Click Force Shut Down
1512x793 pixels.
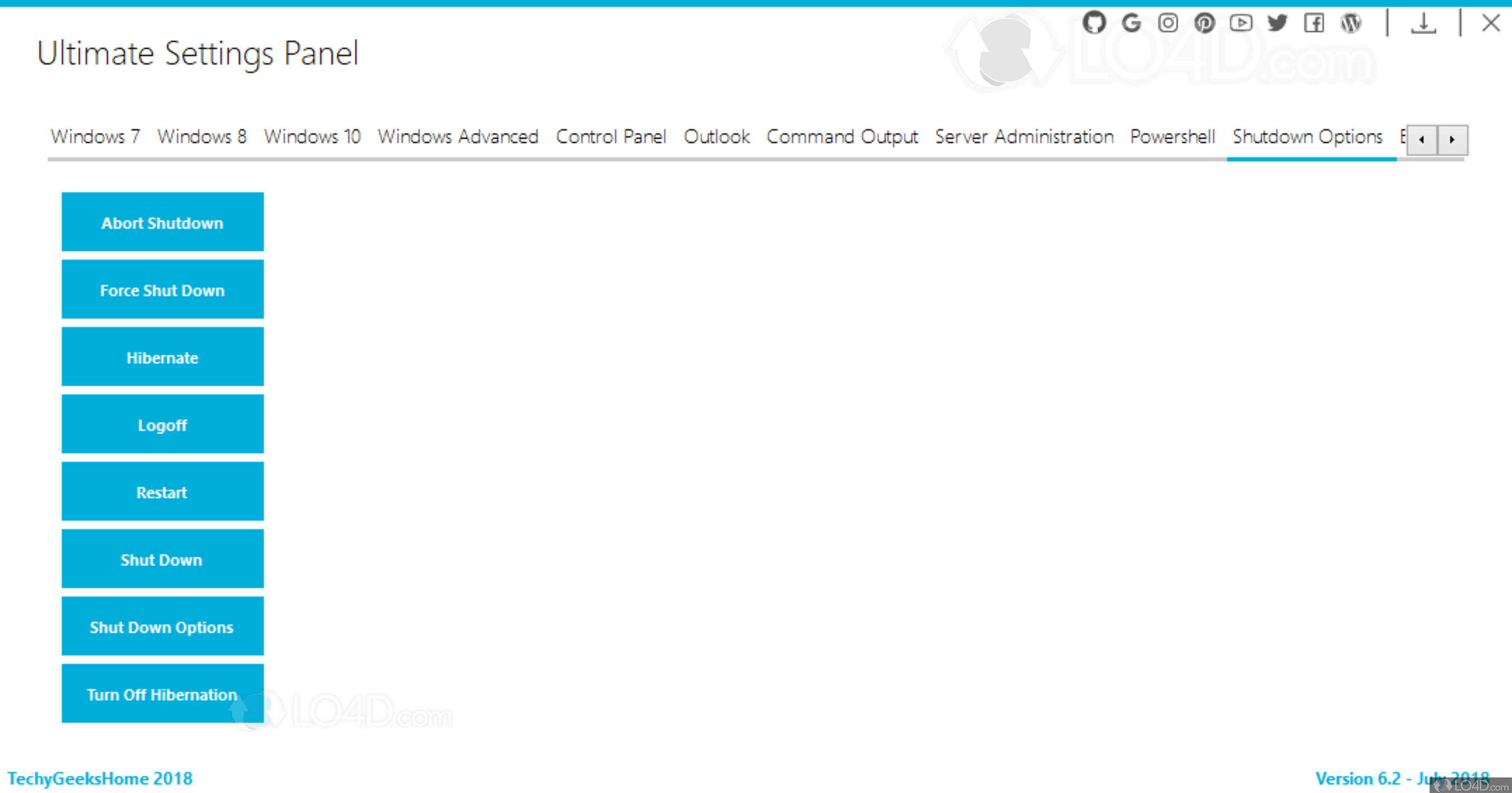(162, 289)
